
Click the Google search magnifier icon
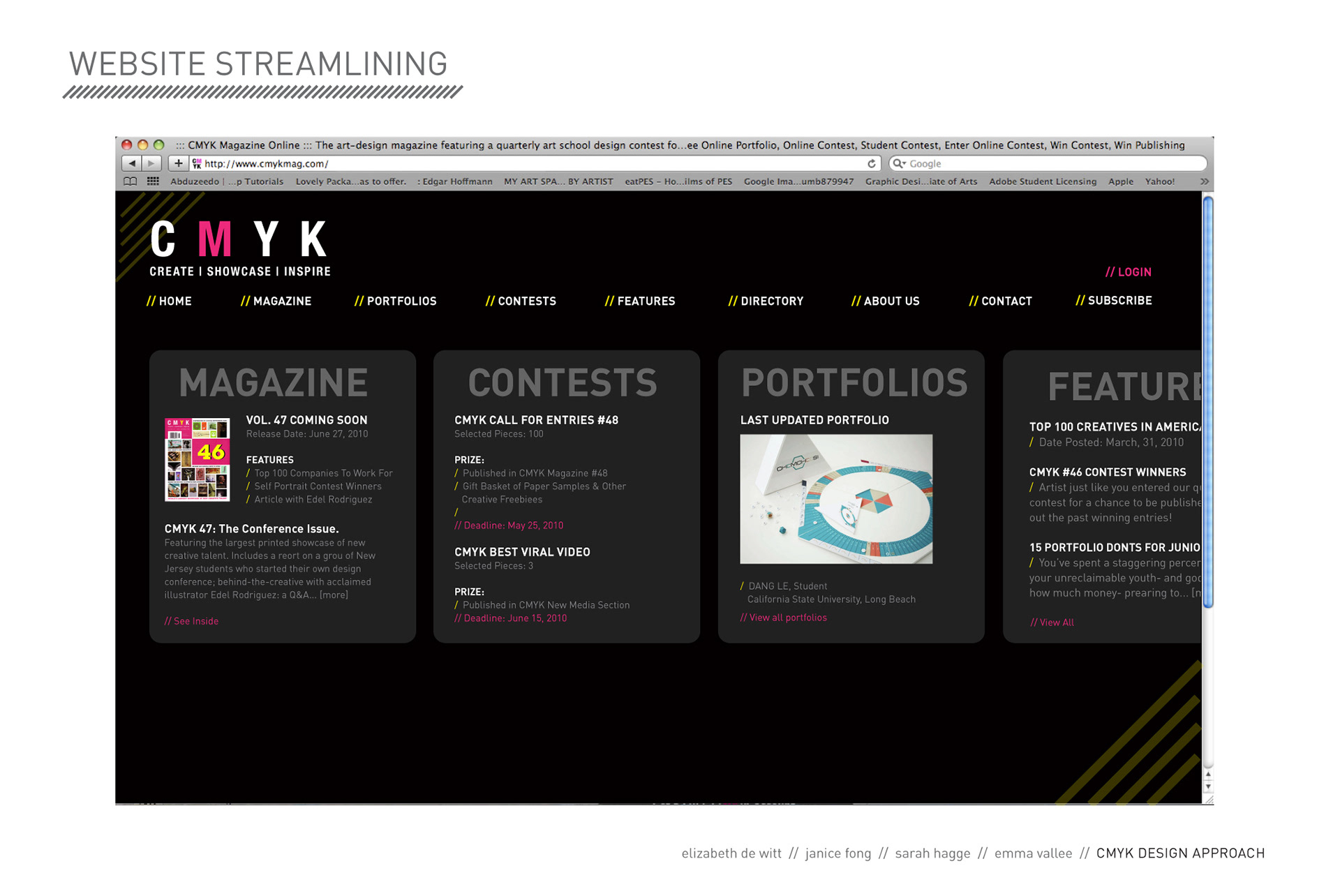pos(899,164)
